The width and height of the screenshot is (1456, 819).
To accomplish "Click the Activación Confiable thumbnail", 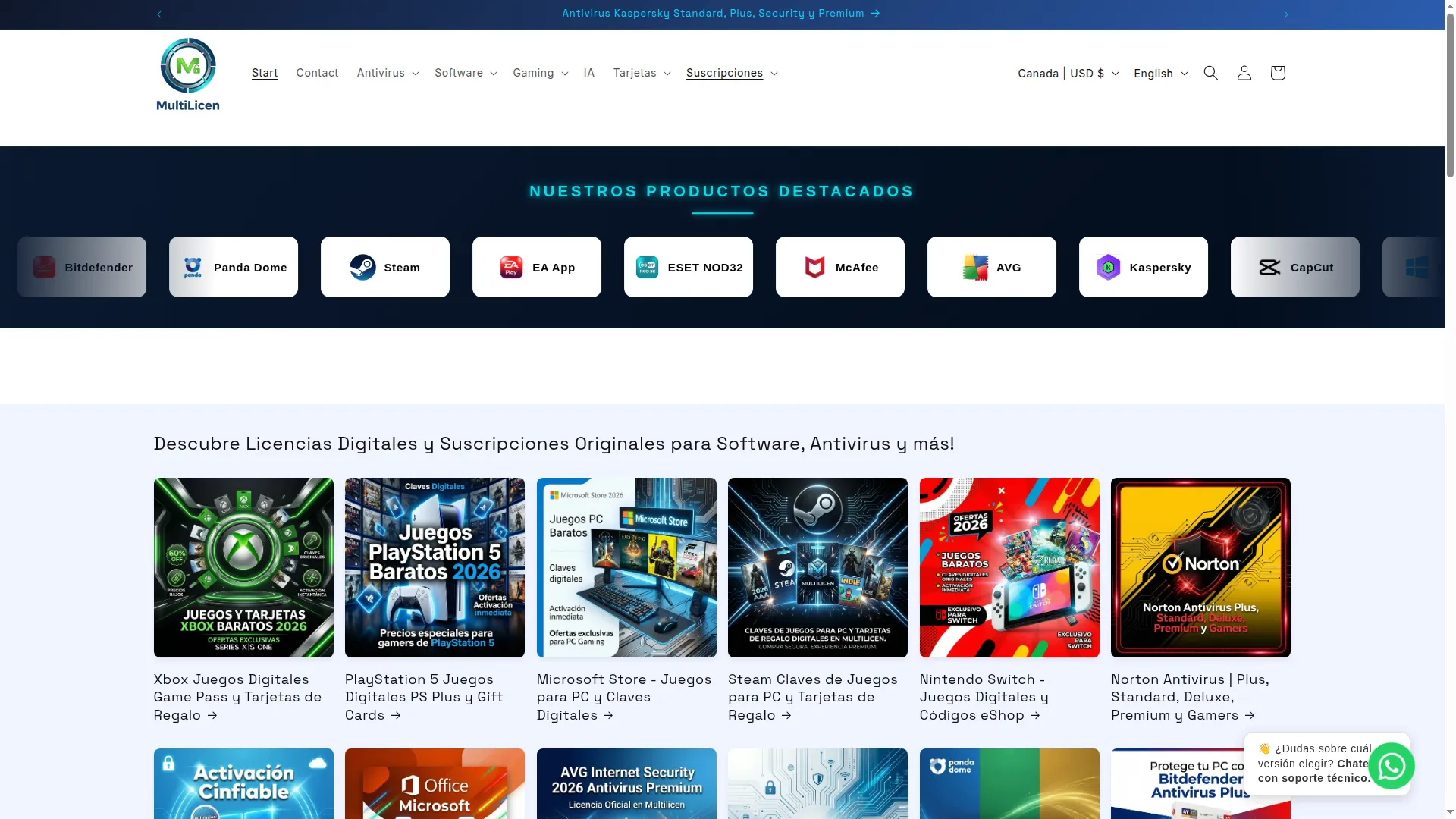I will [243, 783].
